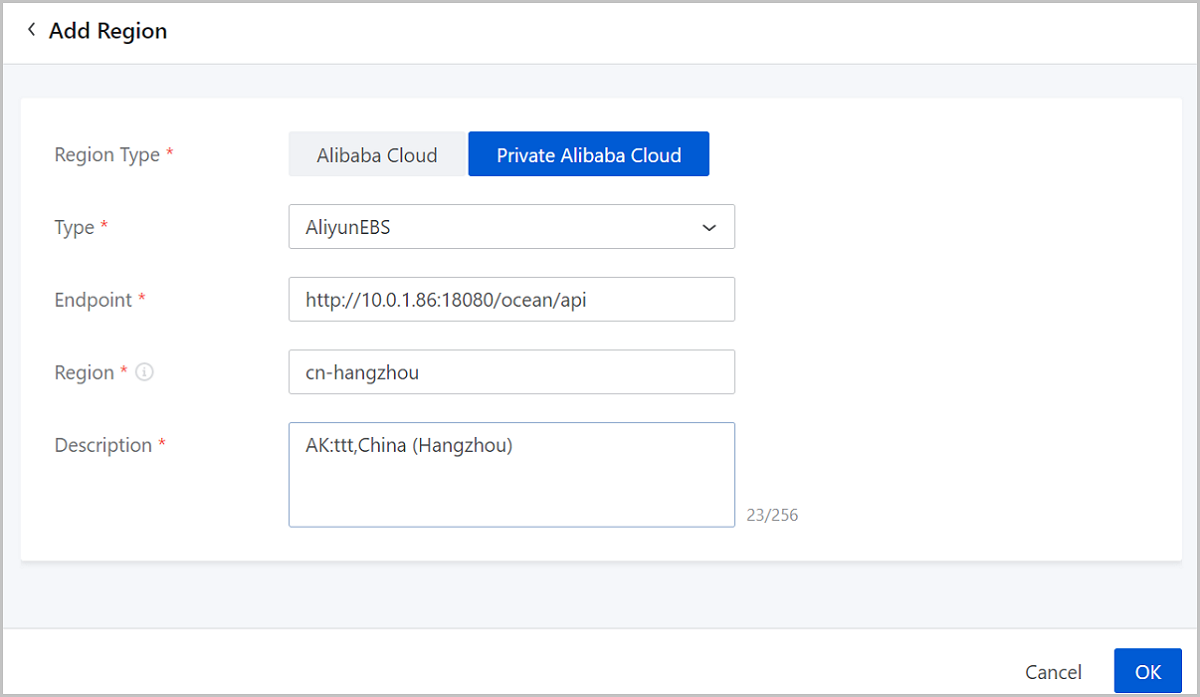Select the Private Alibaba Cloud region type
Viewport: 1200px width, 697px height.
tap(588, 155)
